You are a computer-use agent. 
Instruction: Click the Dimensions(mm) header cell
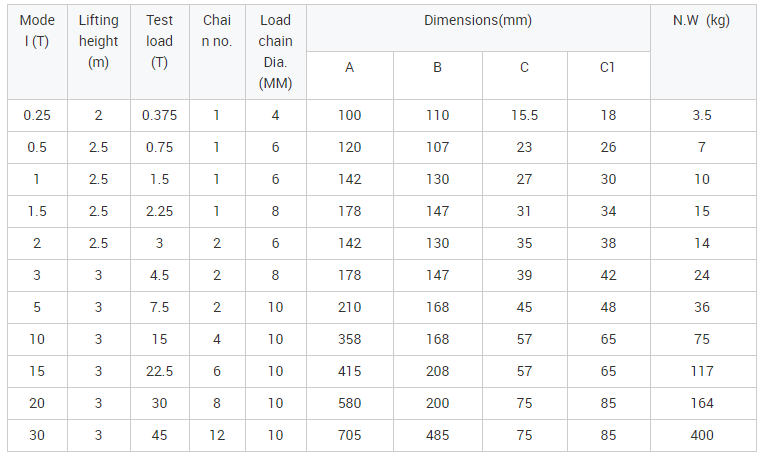pos(478,28)
